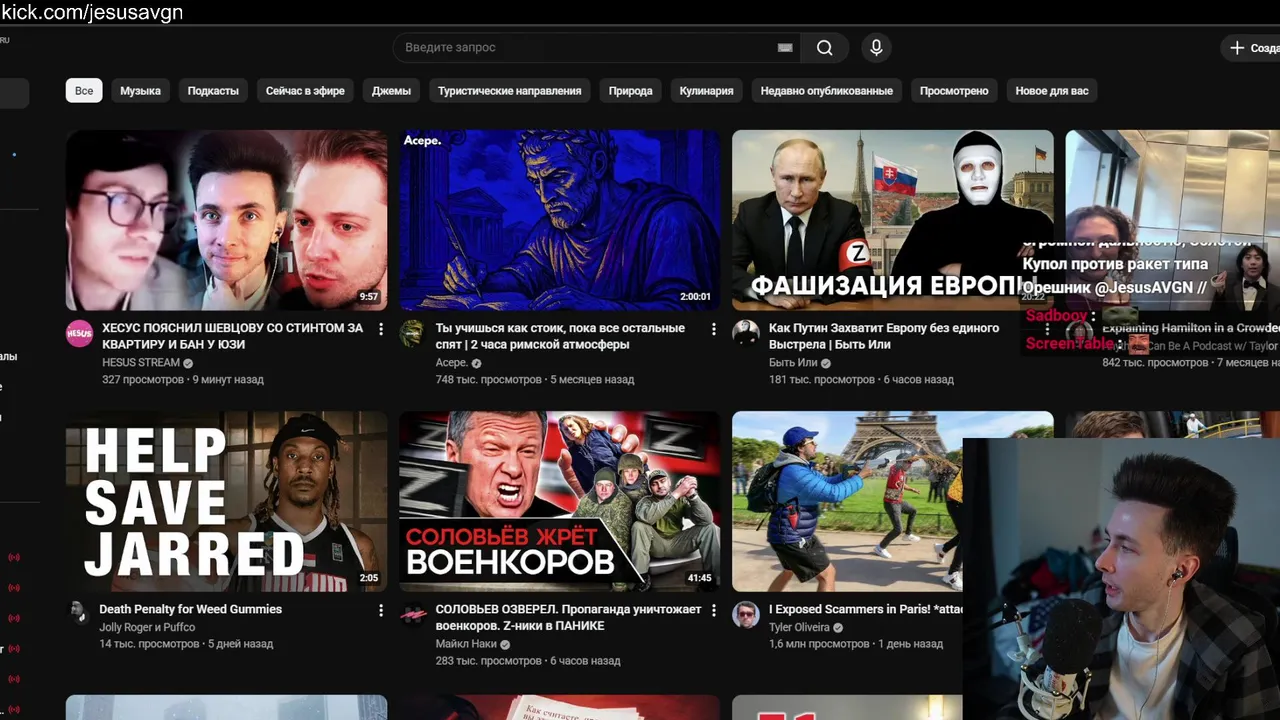Open HELP SAVE JARRED thumbnail

click(x=226, y=501)
